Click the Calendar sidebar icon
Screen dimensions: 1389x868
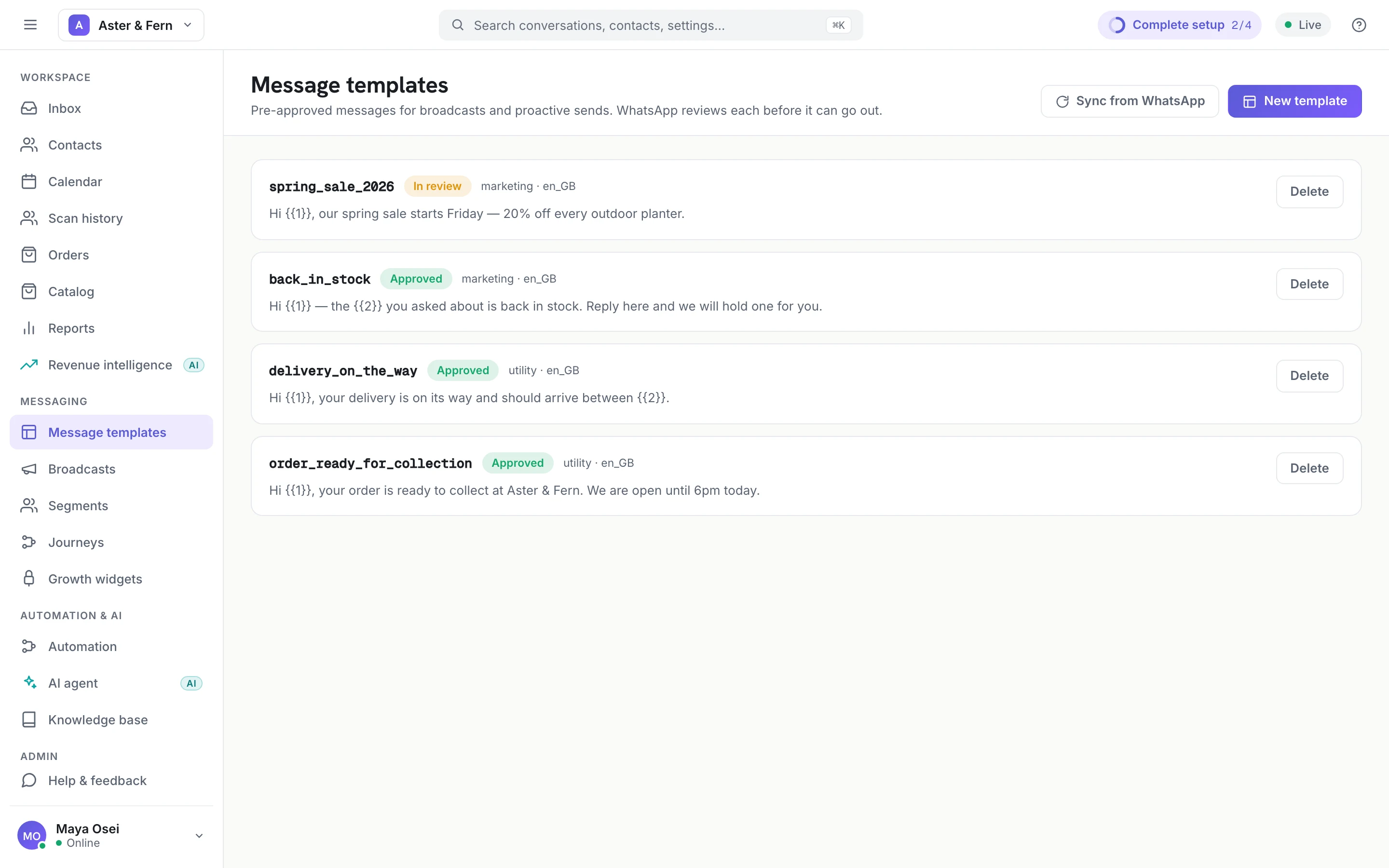pyautogui.click(x=29, y=181)
